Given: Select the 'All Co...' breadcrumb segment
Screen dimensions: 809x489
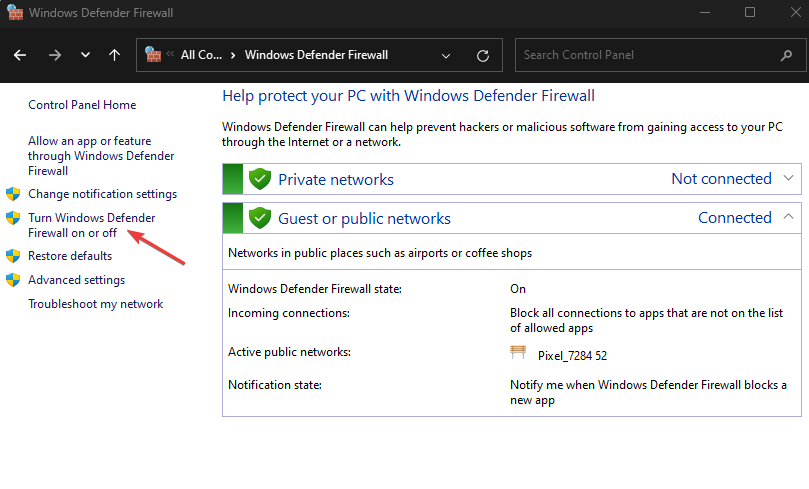Looking at the screenshot, I should coord(201,55).
